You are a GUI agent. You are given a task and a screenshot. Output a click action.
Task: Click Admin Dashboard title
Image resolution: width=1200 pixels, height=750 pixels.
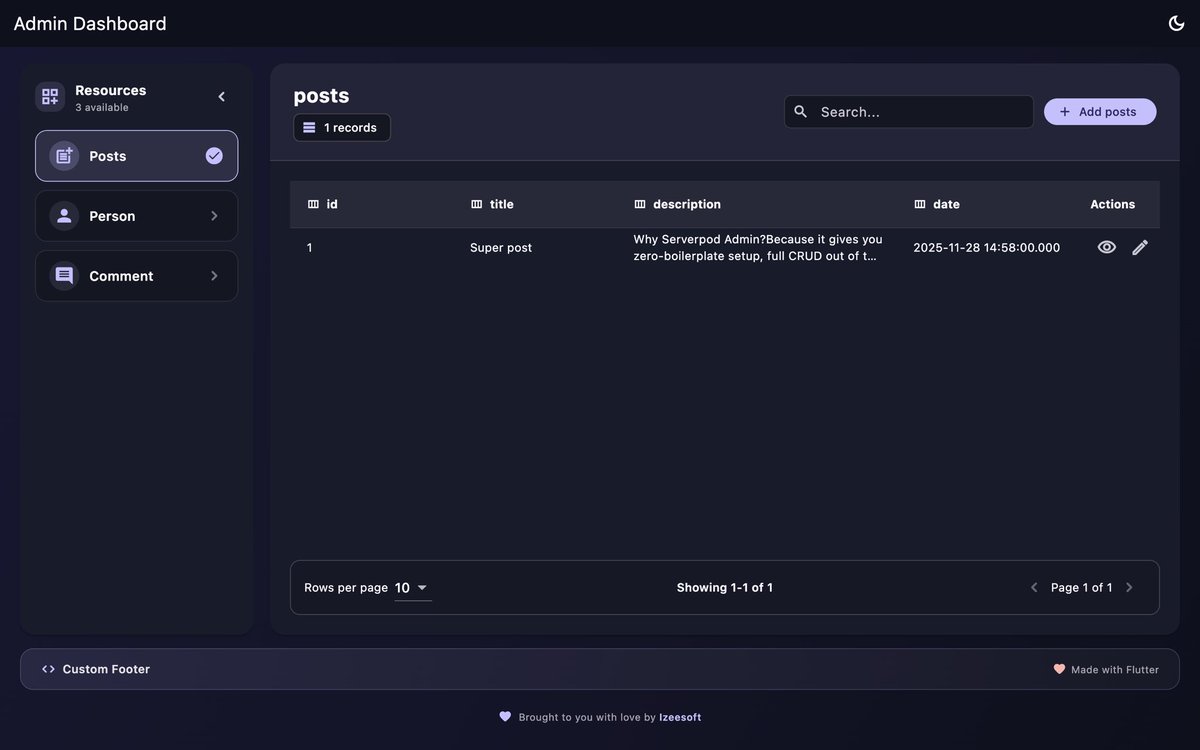tap(90, 23)
